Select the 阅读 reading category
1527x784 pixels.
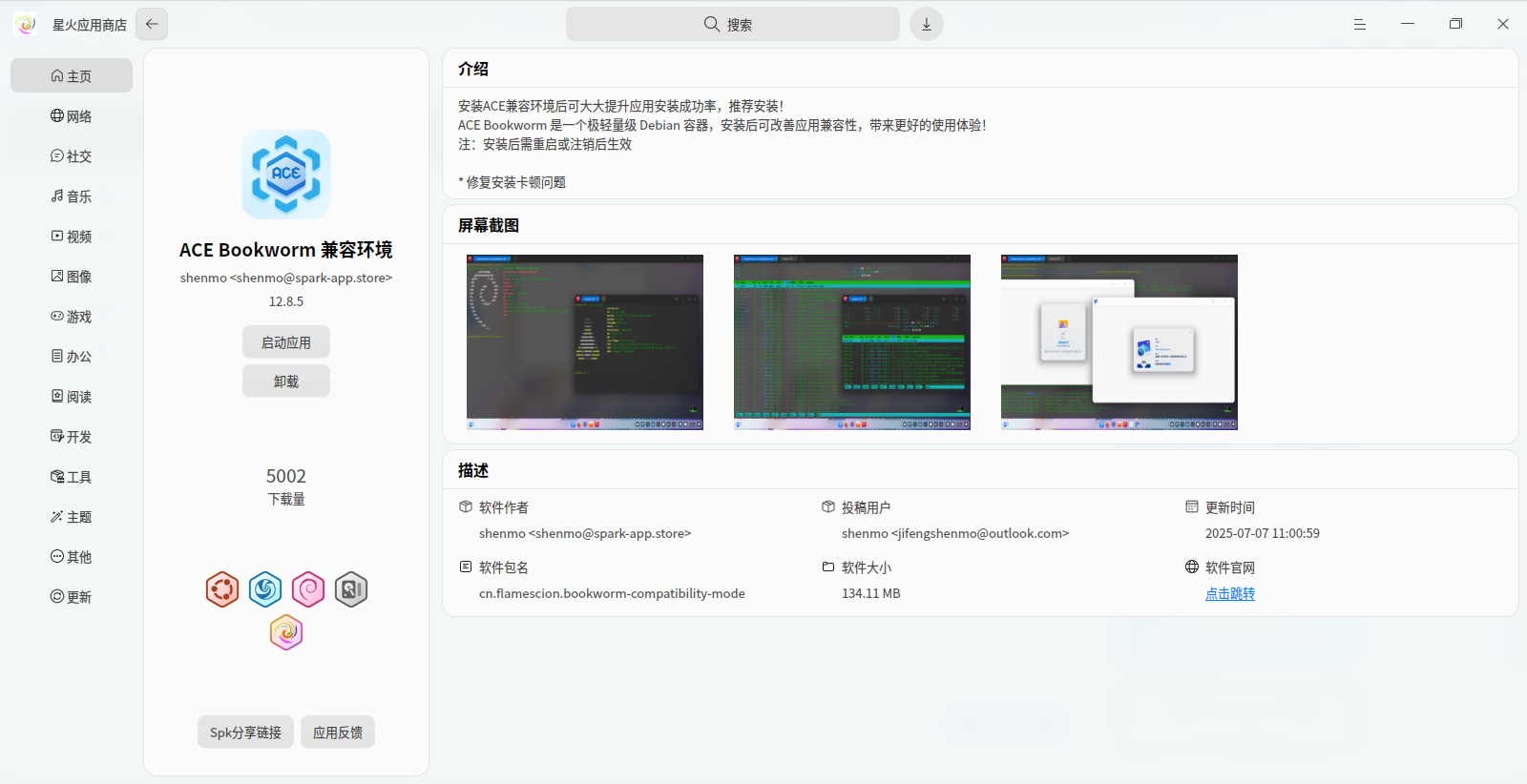[x=72, y=396]
